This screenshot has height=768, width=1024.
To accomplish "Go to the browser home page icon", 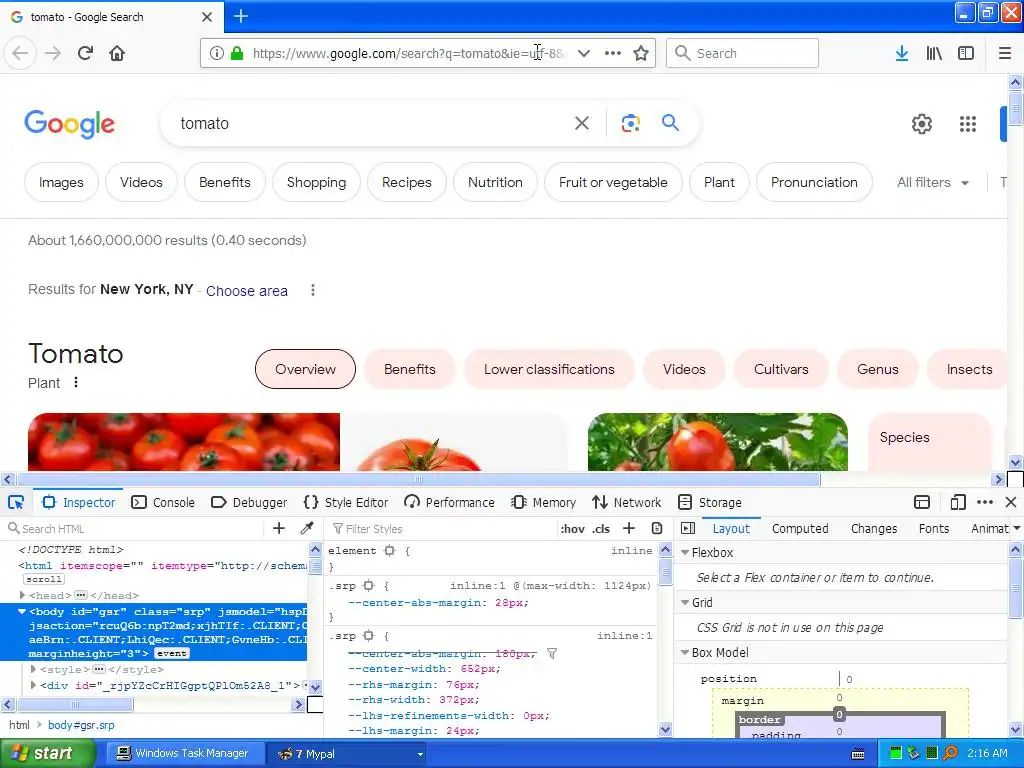I will click(x=117, y=53).
